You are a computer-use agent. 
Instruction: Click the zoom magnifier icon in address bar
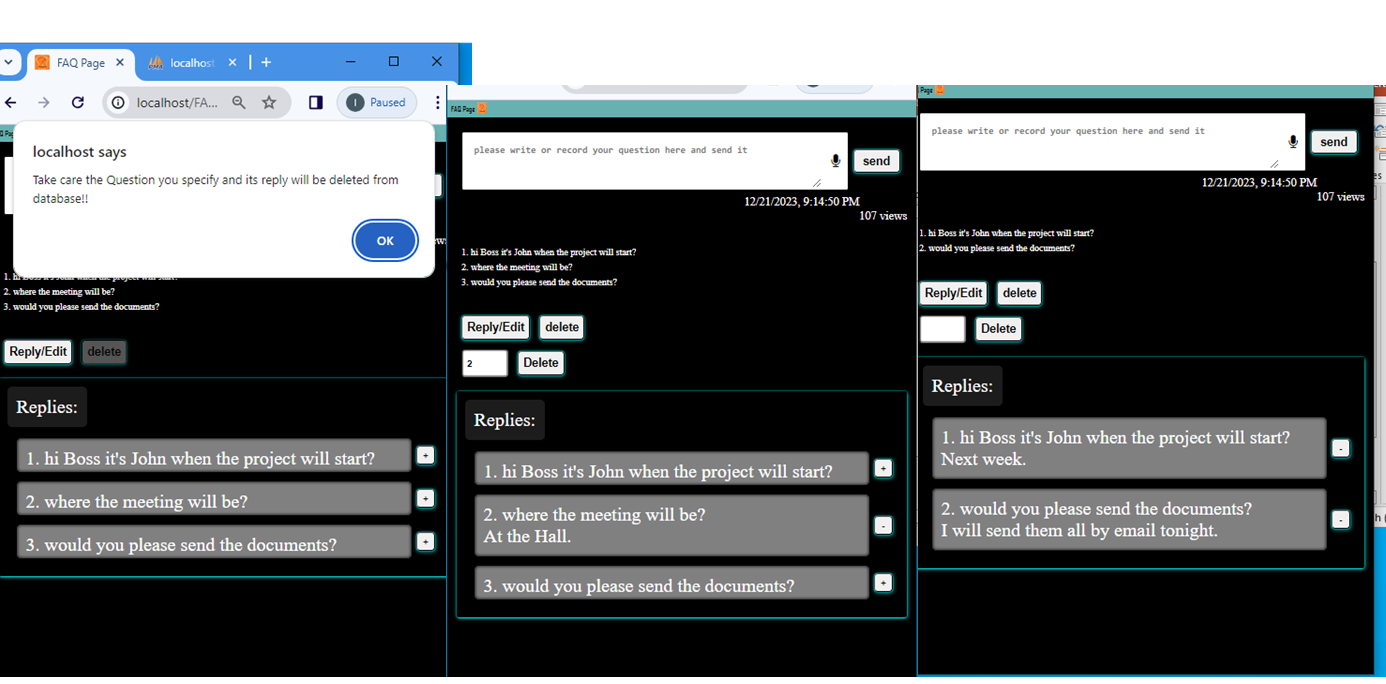[x=239, y=102]
